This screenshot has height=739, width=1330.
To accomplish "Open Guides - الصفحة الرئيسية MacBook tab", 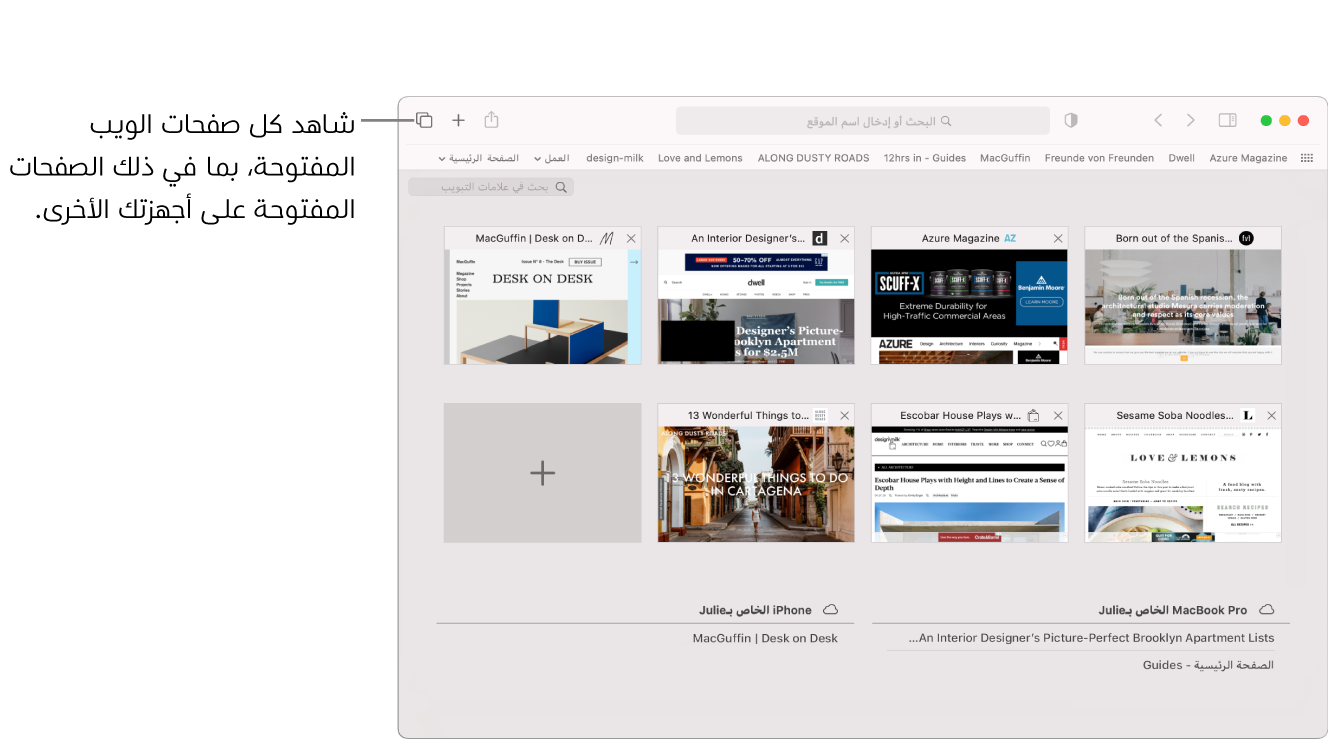I will coord(1208,665).
